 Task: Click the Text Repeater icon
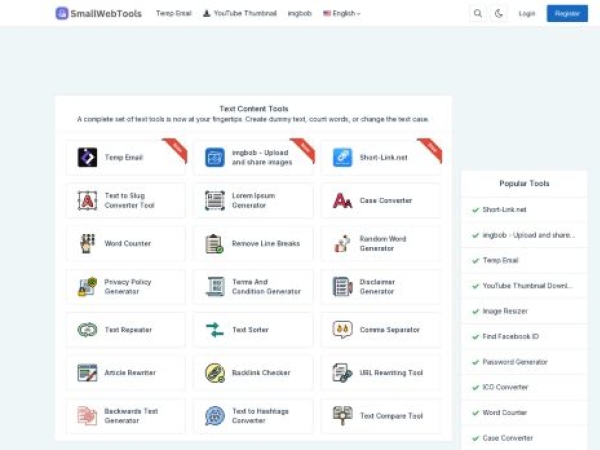(x=87, y=329)
